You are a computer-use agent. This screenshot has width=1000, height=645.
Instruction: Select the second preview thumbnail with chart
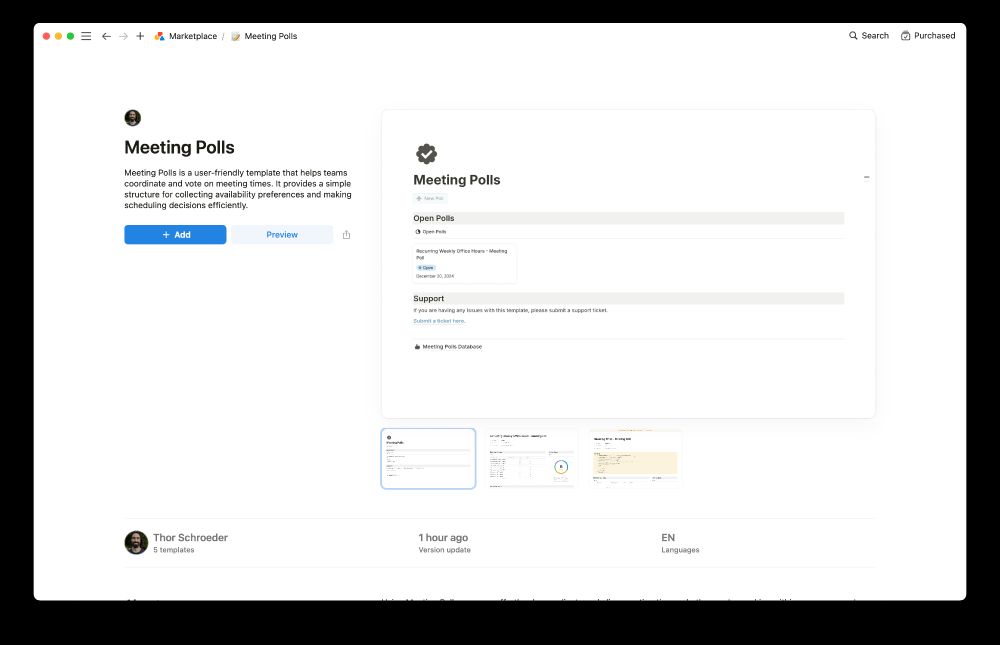tap(531, 459)
